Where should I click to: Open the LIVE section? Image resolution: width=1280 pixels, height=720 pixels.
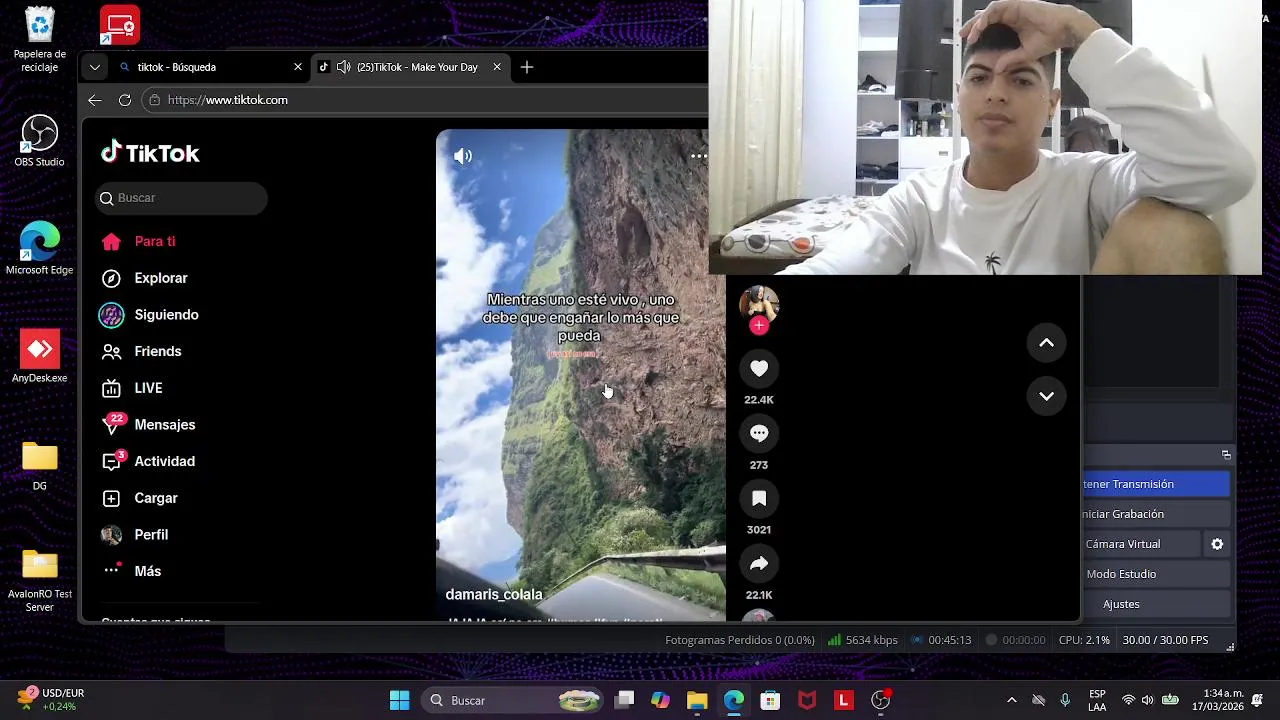pyautogui.click(x=132, y=388)
